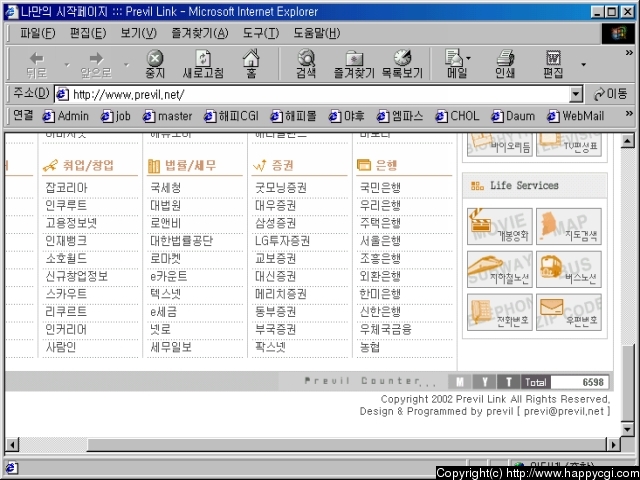Open the 버스노선 bus service tile
640x480 pixels.
point(569,269)
